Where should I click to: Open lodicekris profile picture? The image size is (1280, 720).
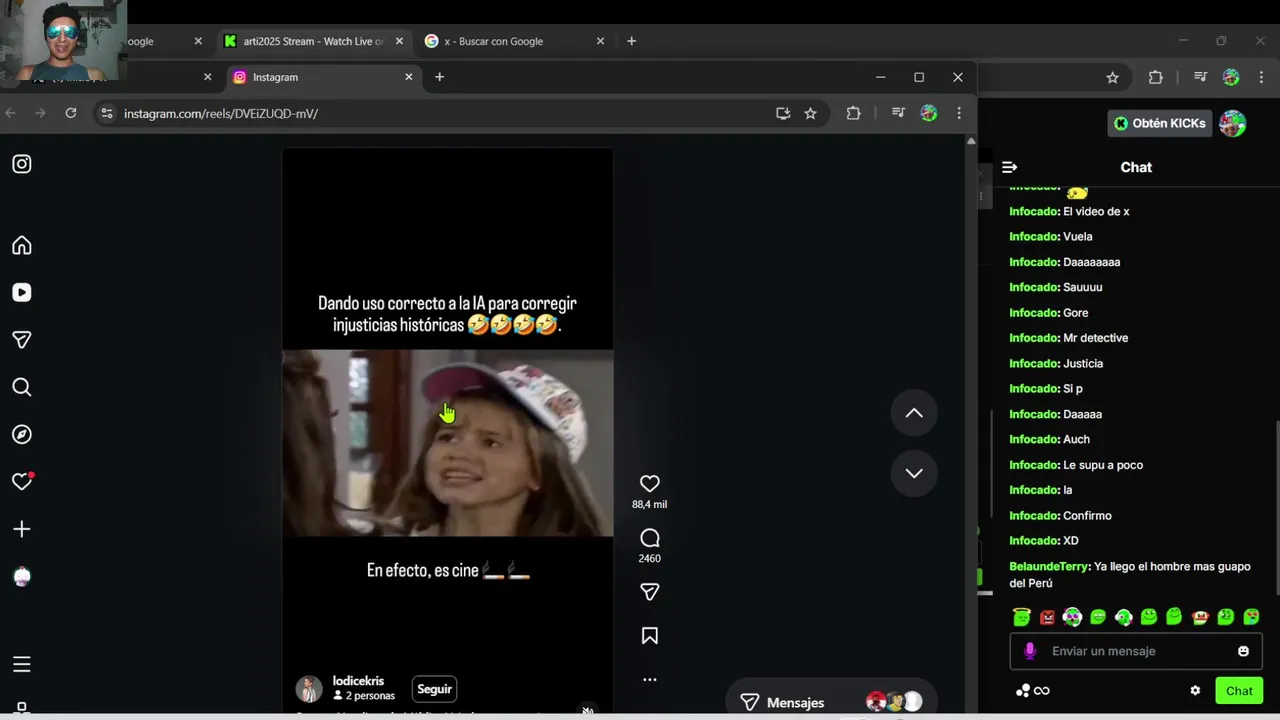[x=309, y=689]
